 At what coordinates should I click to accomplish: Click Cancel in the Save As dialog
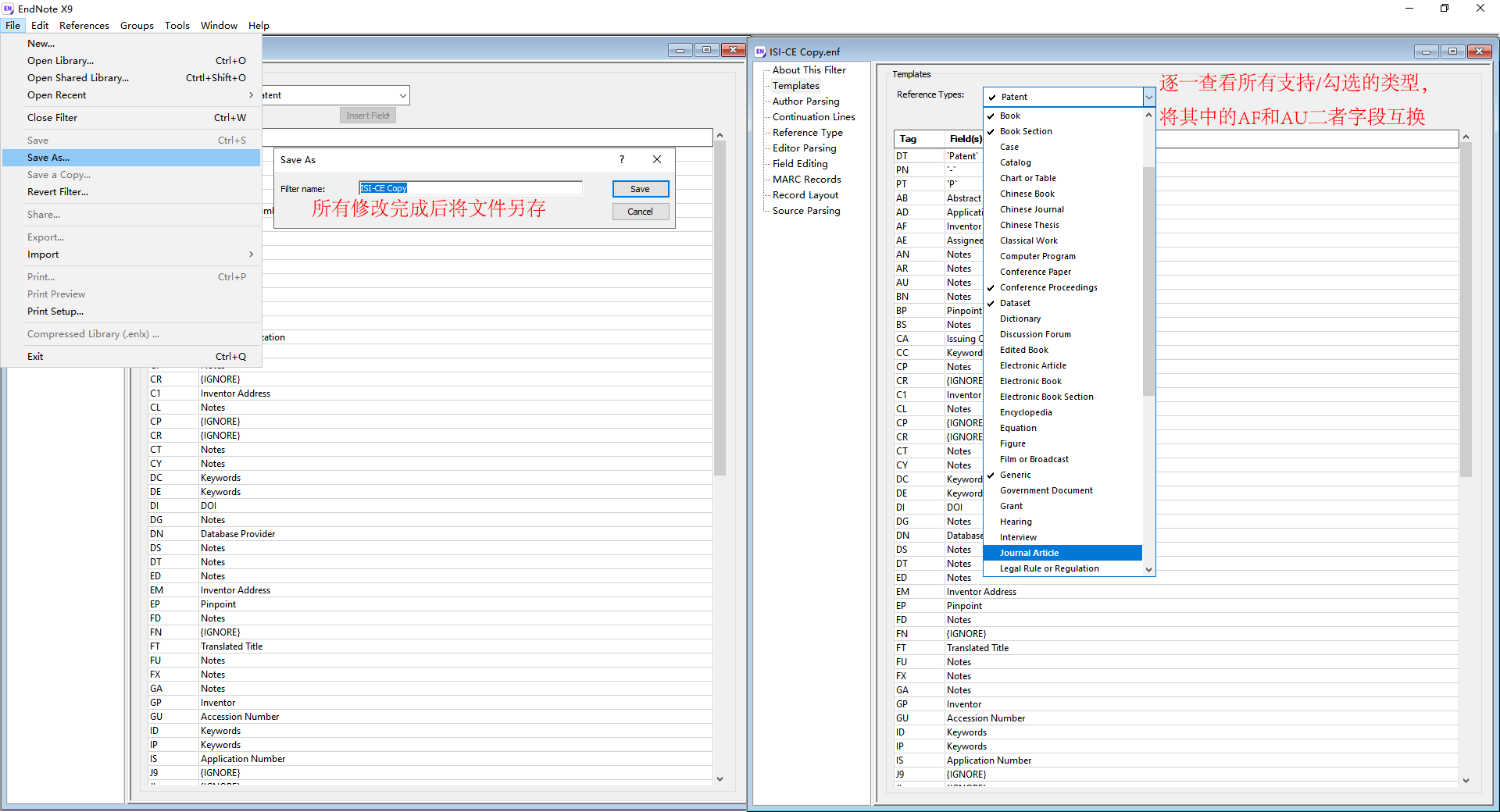(x=641, y=212)
